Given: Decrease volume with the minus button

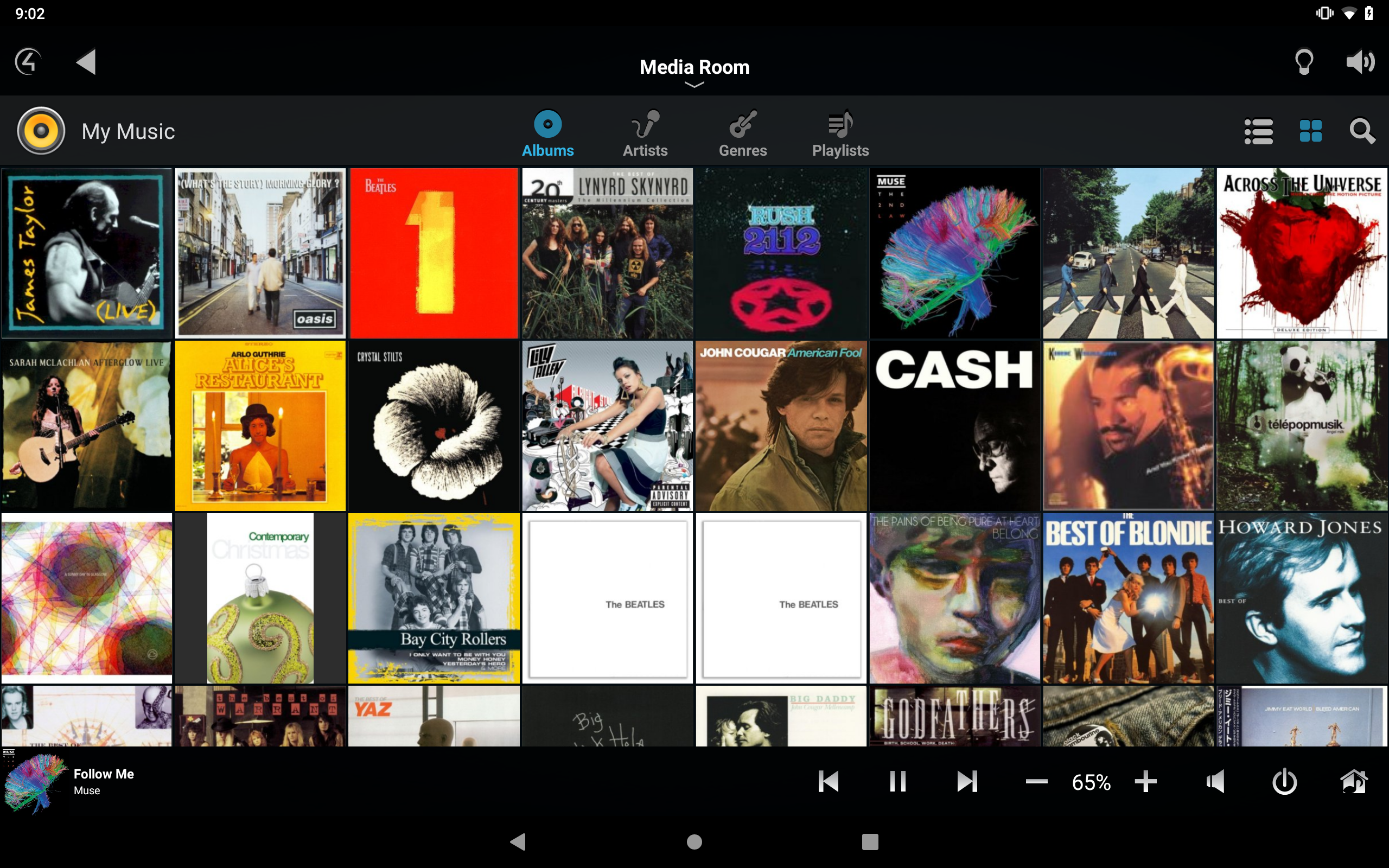Looking at the screenshot, I should [x=1036, y=781].
